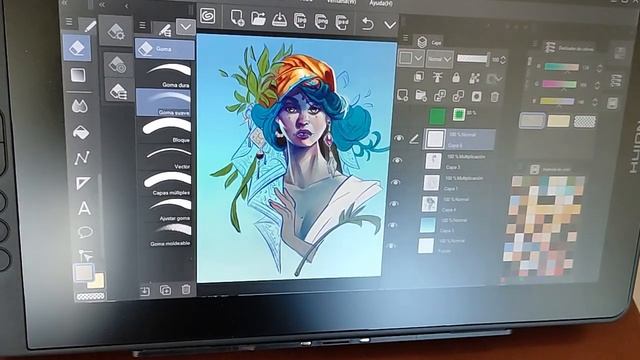Open the eraser sub tool detail icon
The image size is (640, 360).
(x=118, y=64)
